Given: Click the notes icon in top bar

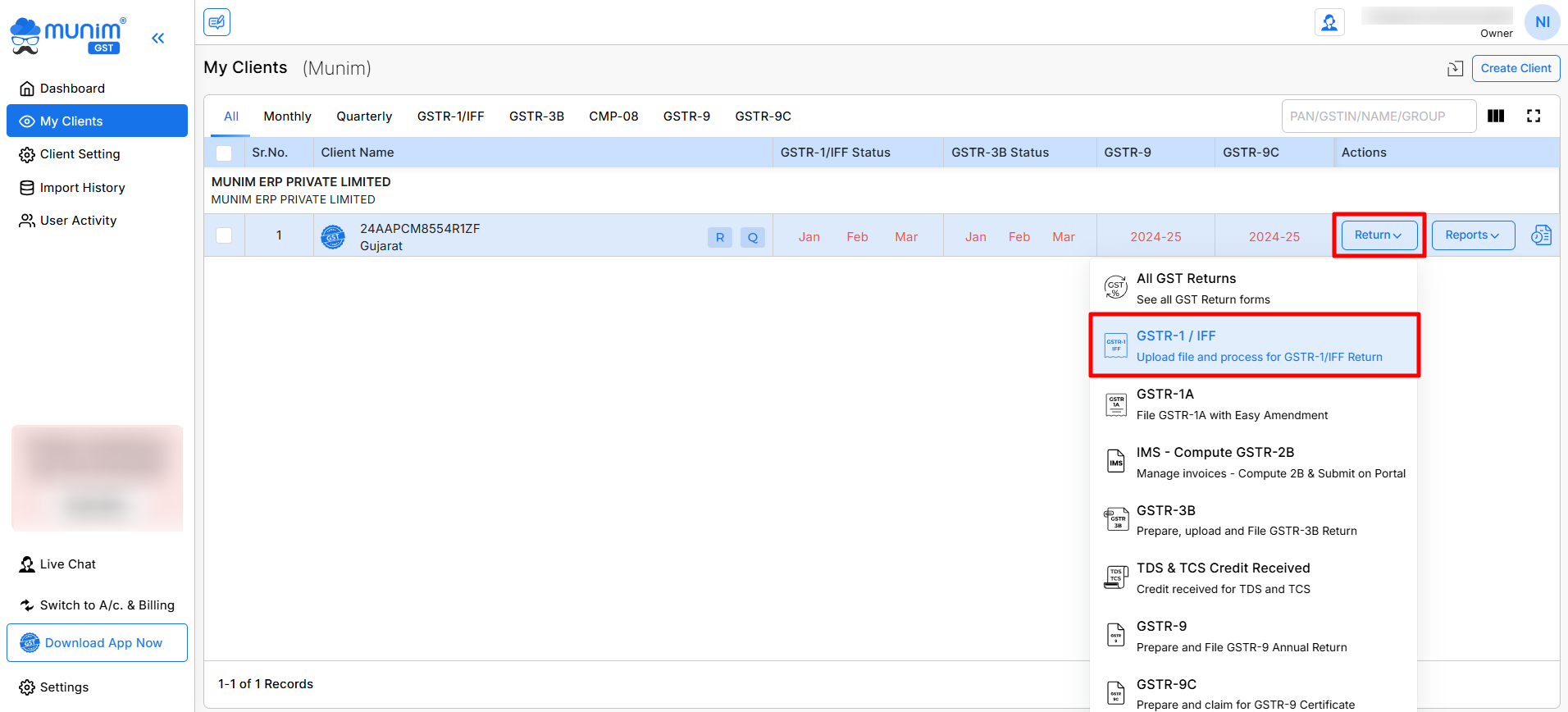Looking at the screenshot, I should tap(217, 22).
